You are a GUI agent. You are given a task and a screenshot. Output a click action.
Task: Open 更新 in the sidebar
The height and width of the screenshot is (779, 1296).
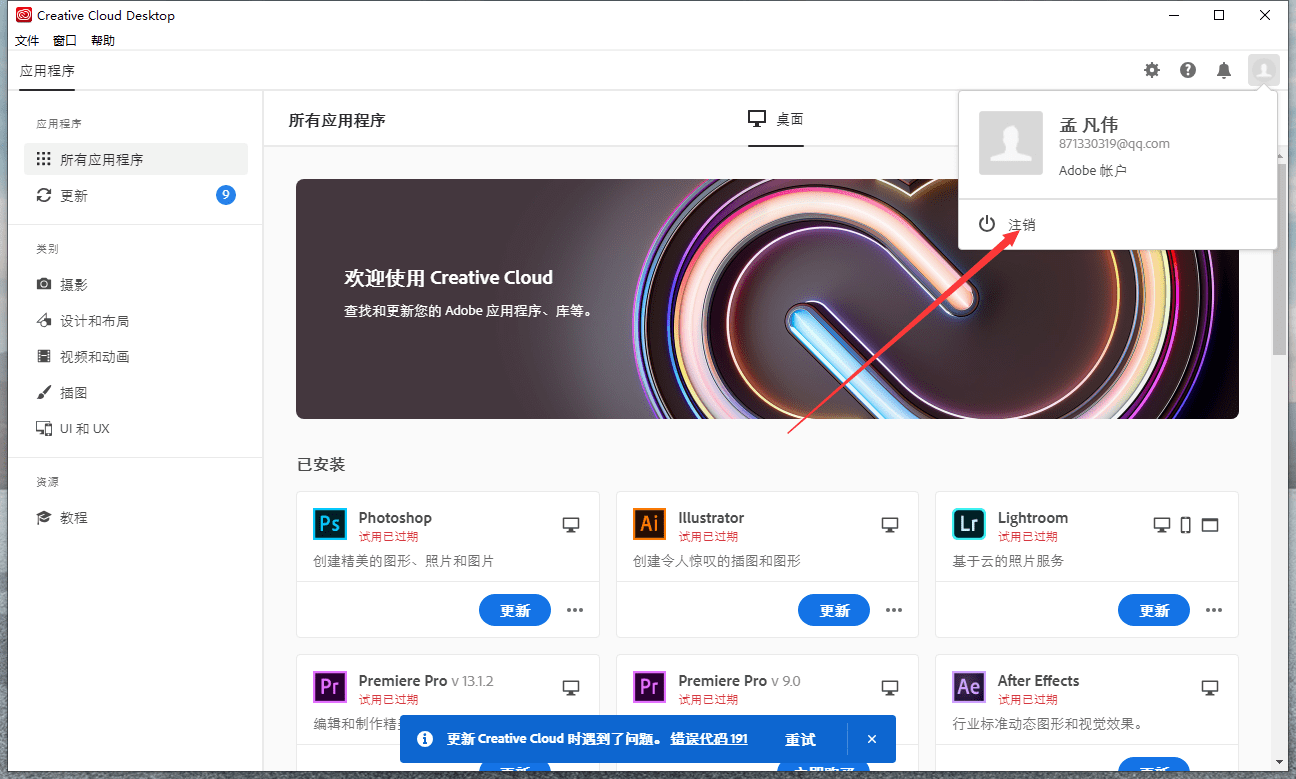click(x=136, y=195)
